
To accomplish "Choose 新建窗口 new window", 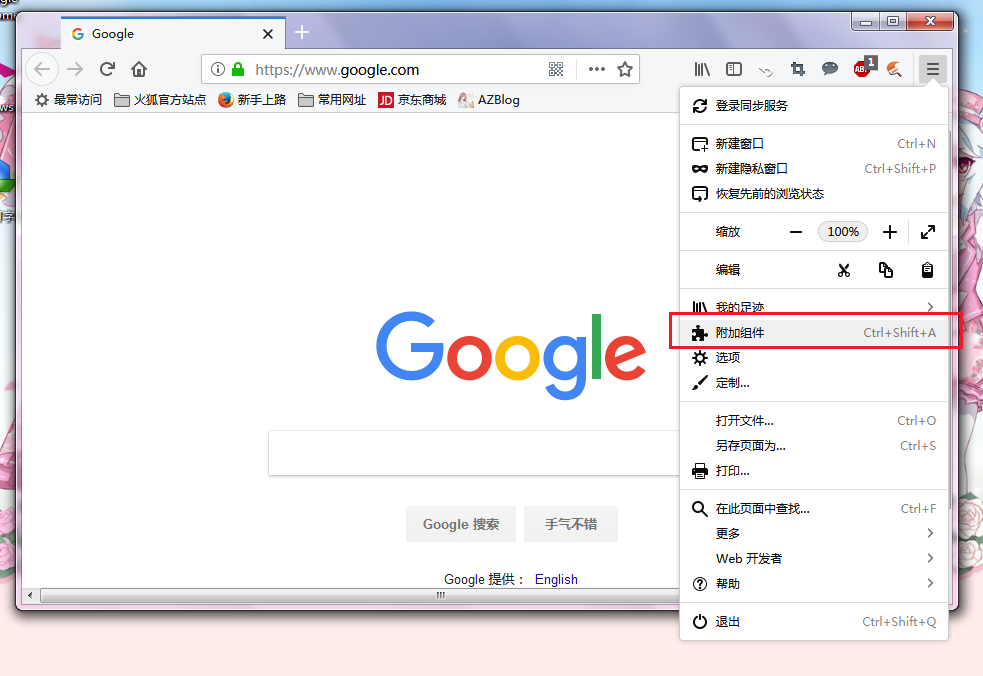I will pos(814,144).
